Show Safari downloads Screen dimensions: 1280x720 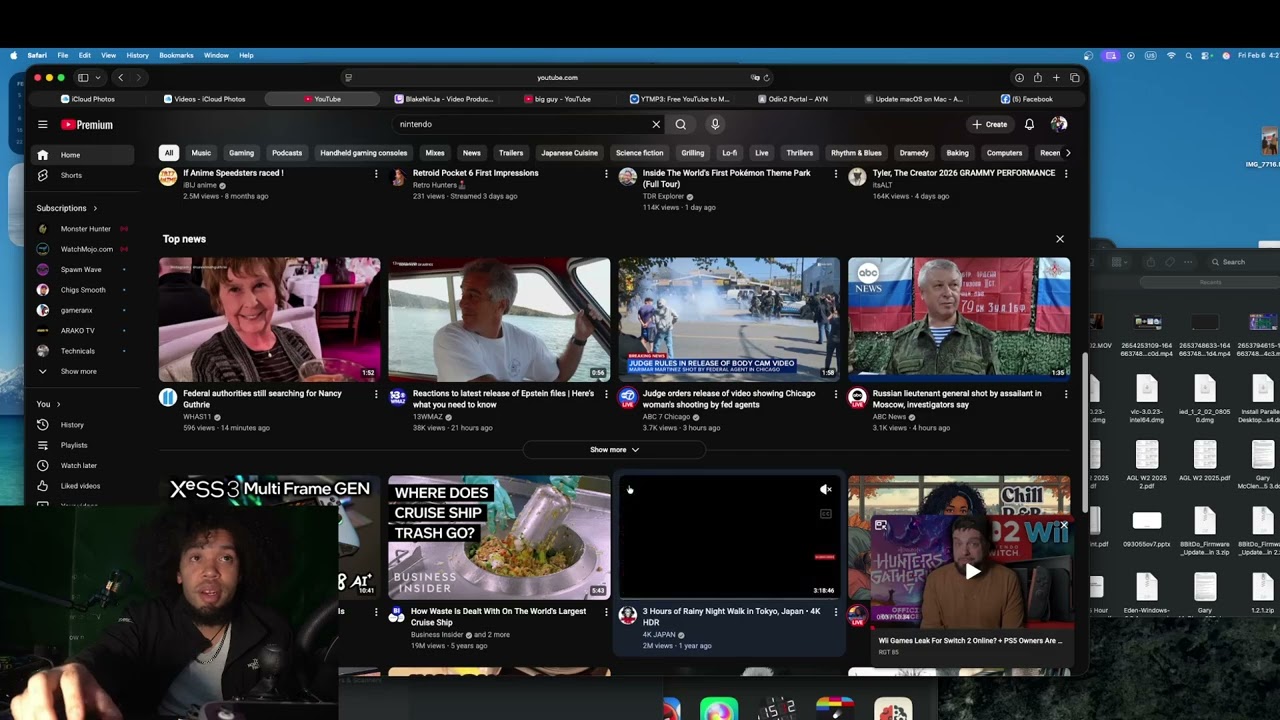coord(1019,77)
